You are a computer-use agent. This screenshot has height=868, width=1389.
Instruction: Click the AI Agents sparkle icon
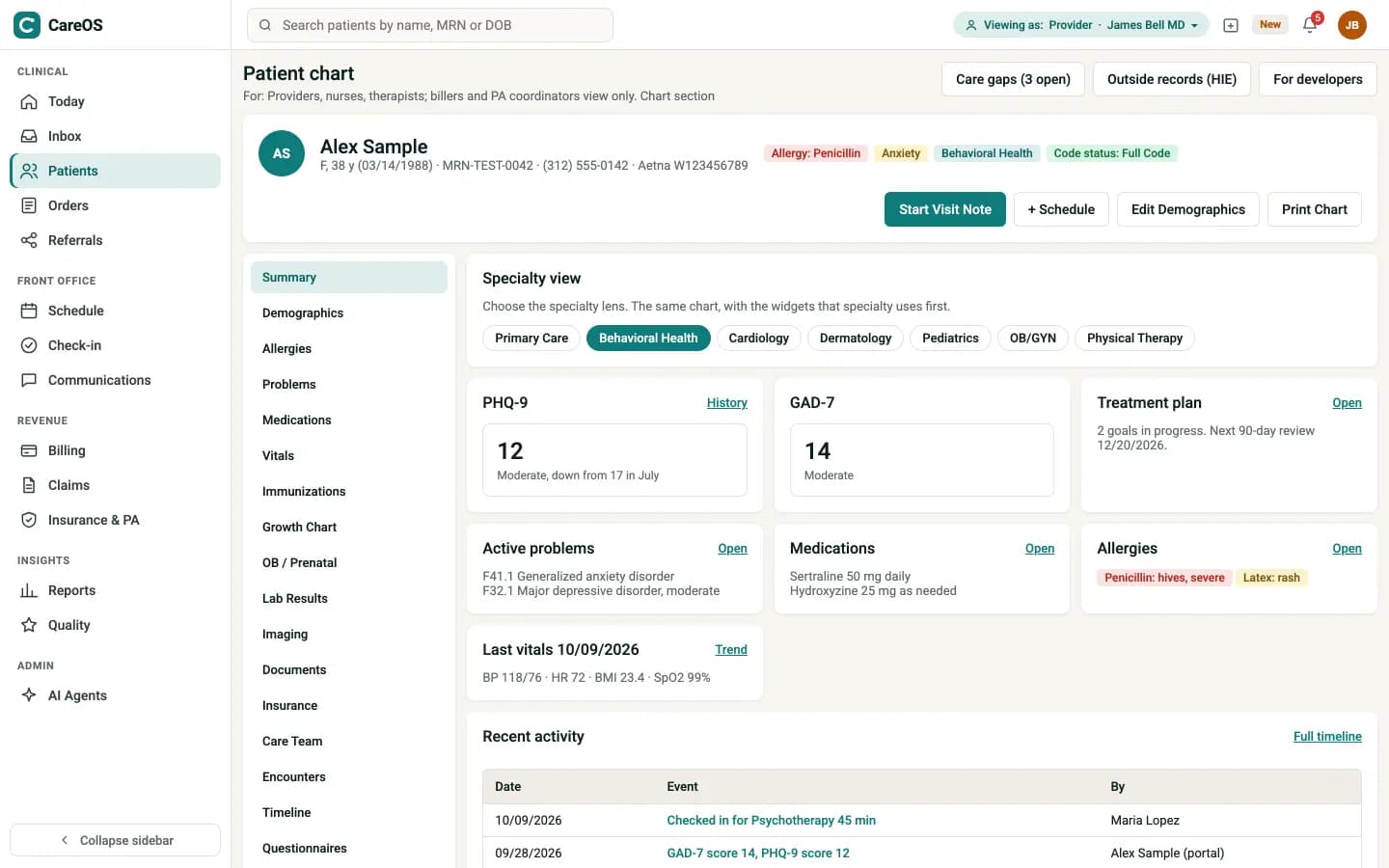tap(29, 695)
